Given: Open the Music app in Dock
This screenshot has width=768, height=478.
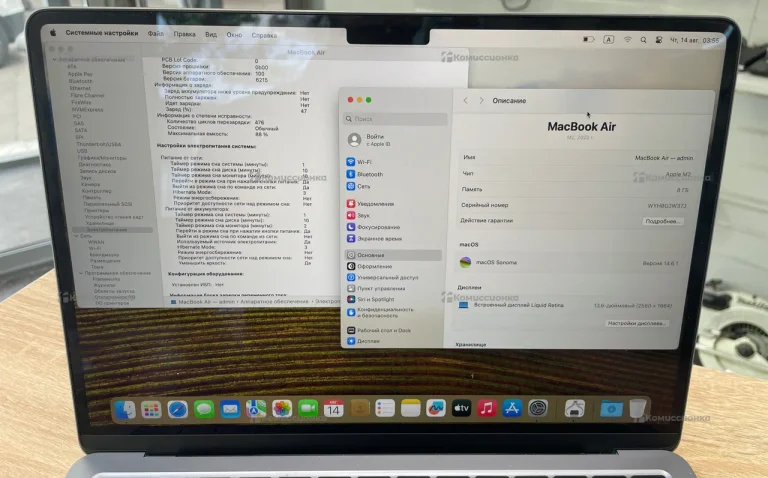Looking at the screenshot, I should (x=486, y=408).
